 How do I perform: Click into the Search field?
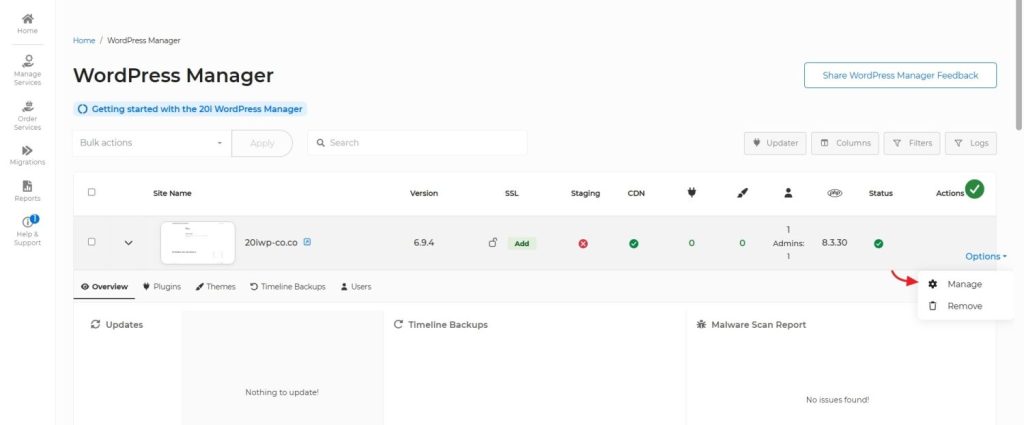pos(417,142)
